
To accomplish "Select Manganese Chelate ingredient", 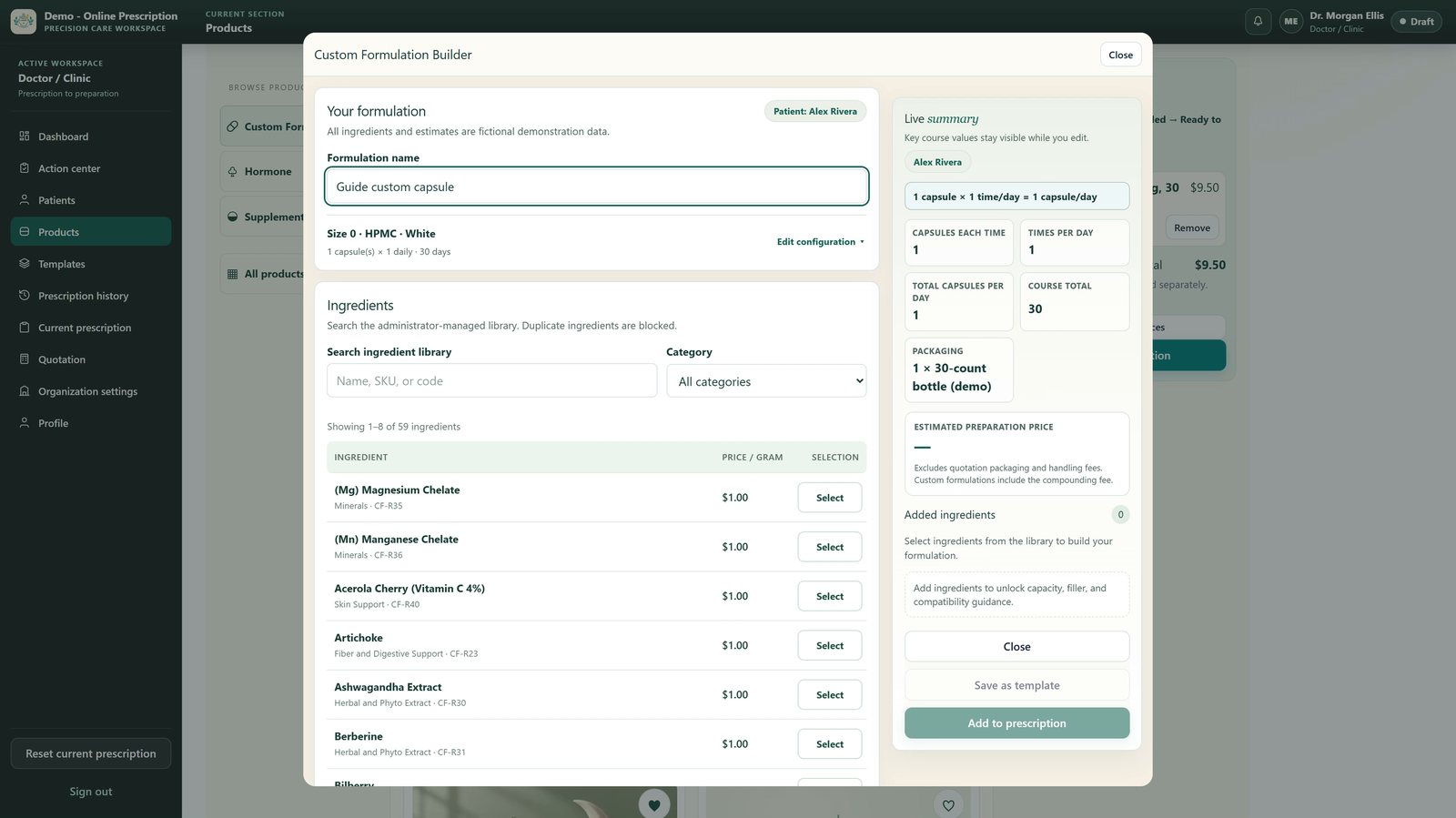I will [x=830, y=548].
